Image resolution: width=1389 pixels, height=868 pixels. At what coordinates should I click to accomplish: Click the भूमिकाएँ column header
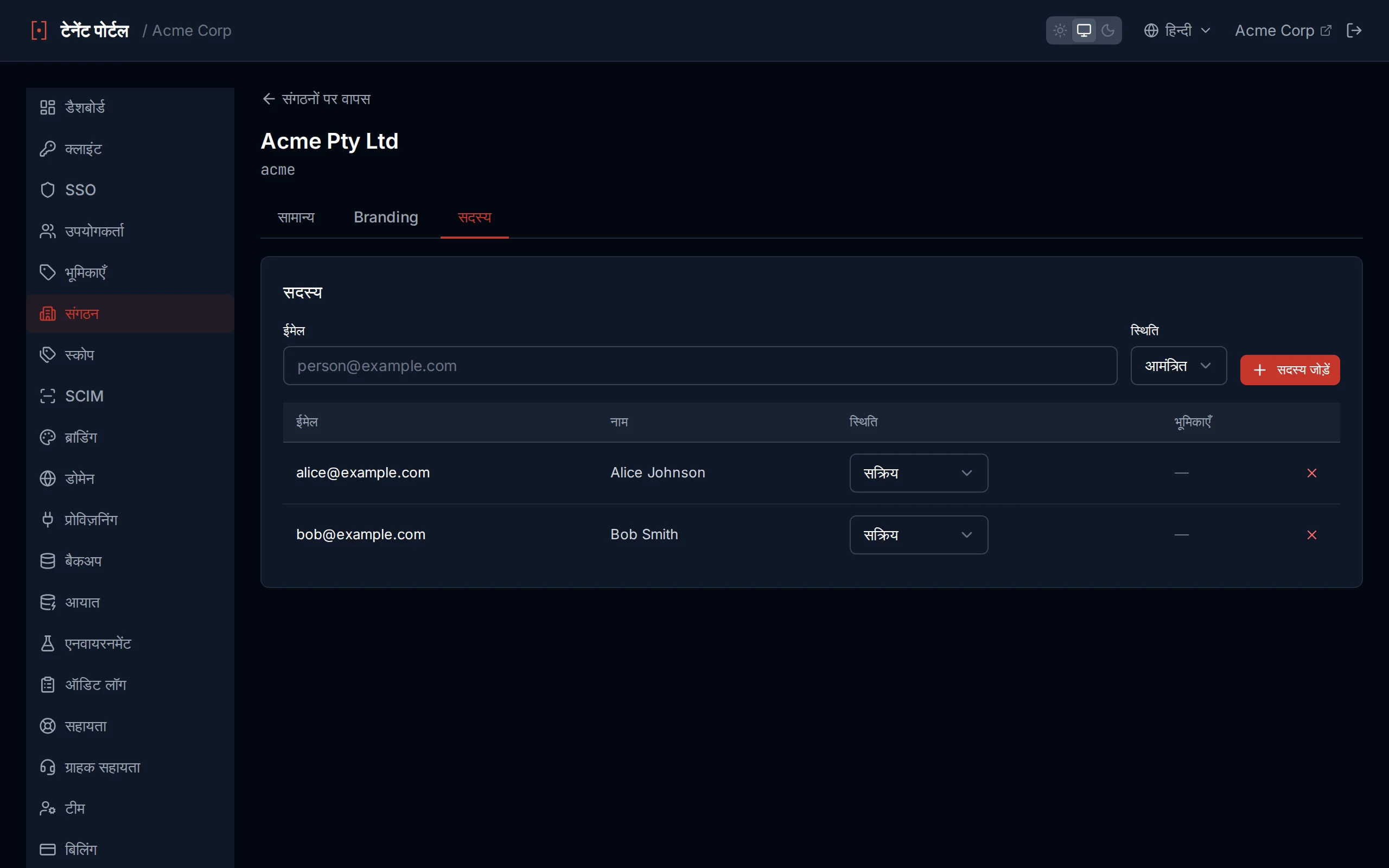click(x=1193, y=422)
